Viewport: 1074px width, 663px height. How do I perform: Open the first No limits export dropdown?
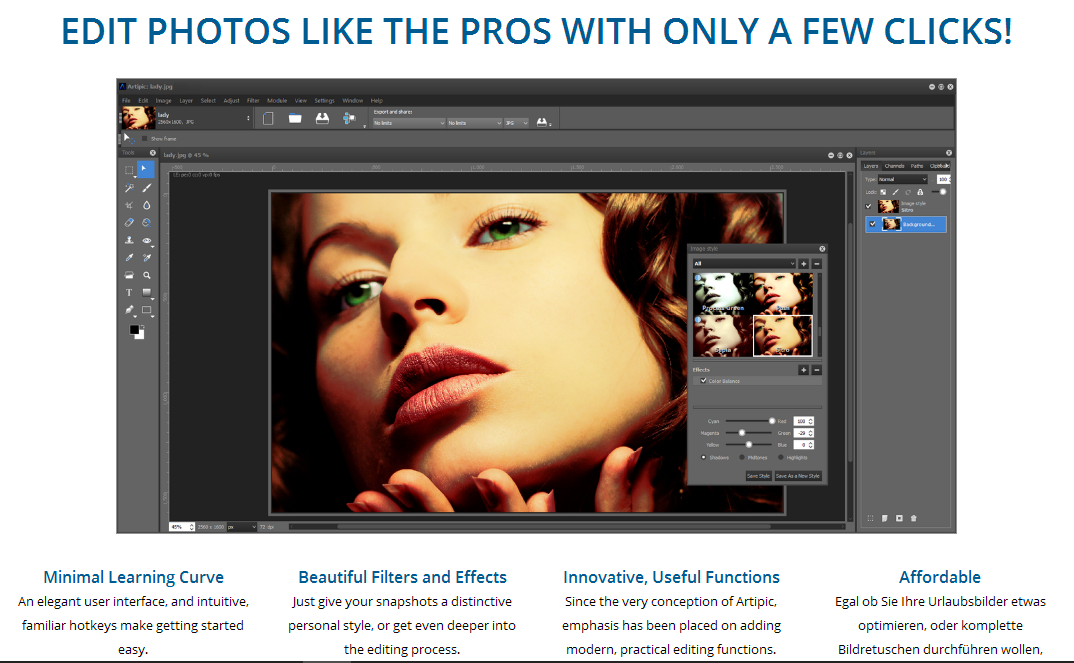pyautogui.click(x=409, y=123)
